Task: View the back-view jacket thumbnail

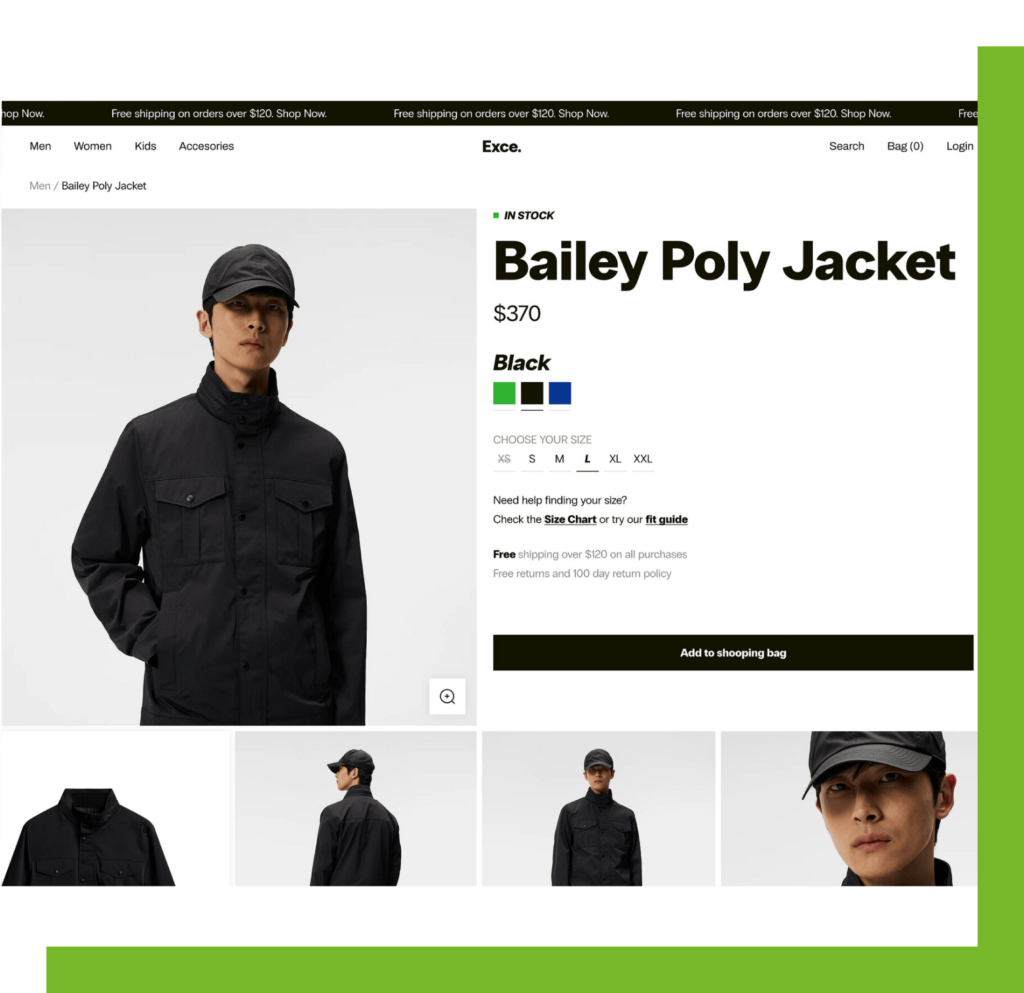Action: click(355, 808)
